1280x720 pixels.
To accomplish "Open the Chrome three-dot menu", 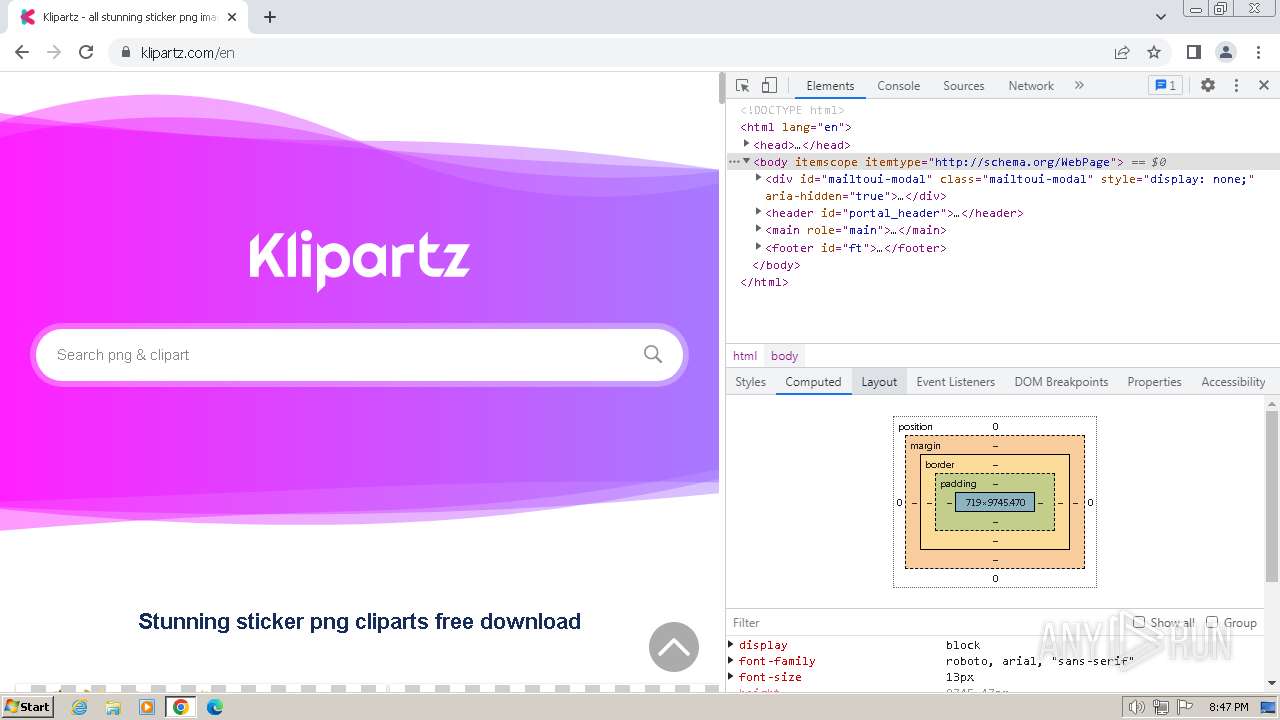I will tap(1257, 52).
